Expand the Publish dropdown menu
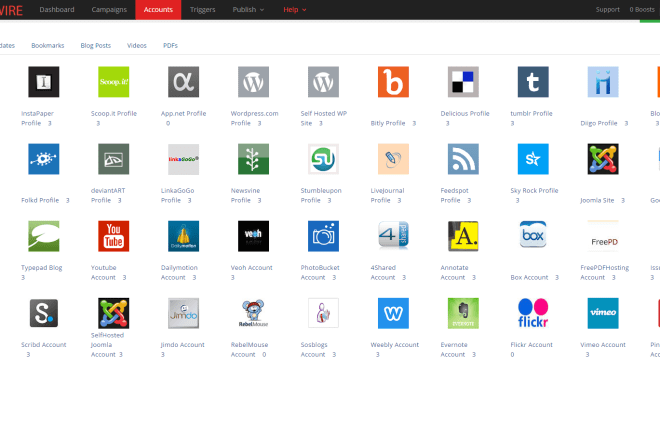 click(x=248, y=9)
